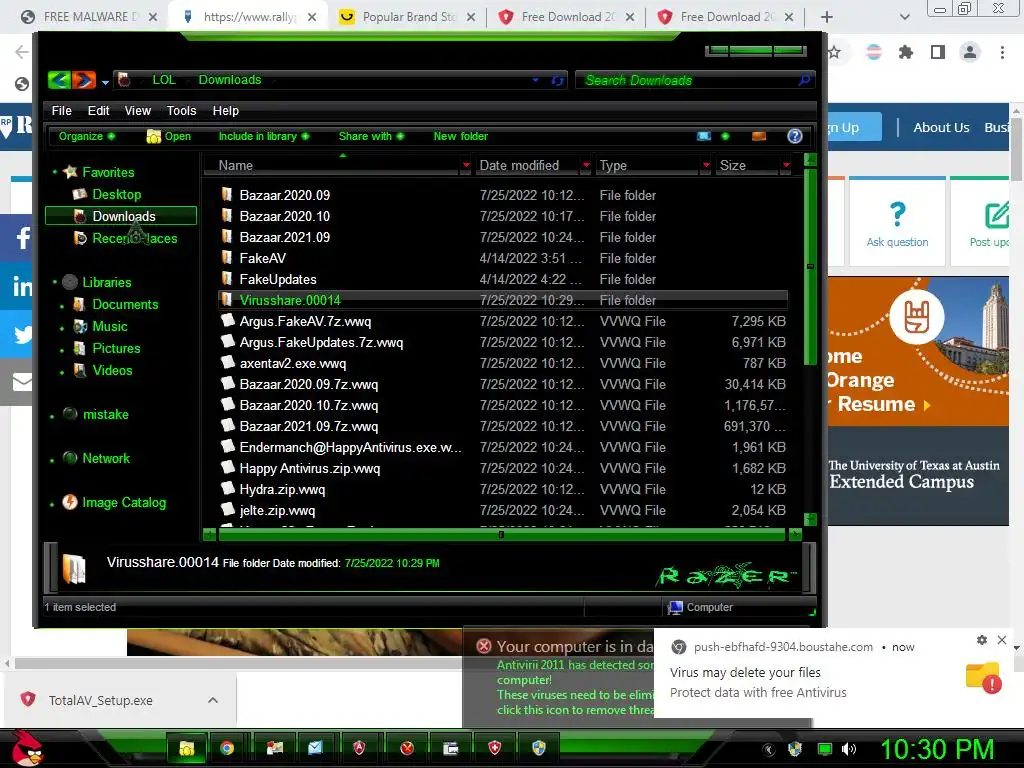Click the Ask question card
Screen dimensions: 1024x768
[897, 222]
